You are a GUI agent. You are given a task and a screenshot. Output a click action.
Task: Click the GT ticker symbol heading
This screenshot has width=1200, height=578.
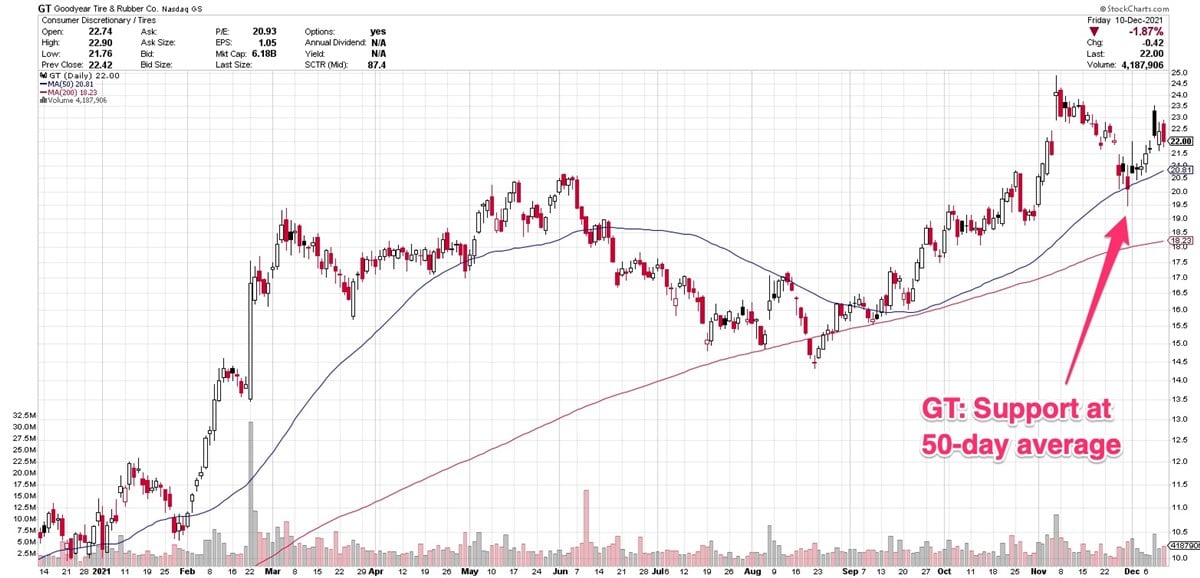click(44, 8)
